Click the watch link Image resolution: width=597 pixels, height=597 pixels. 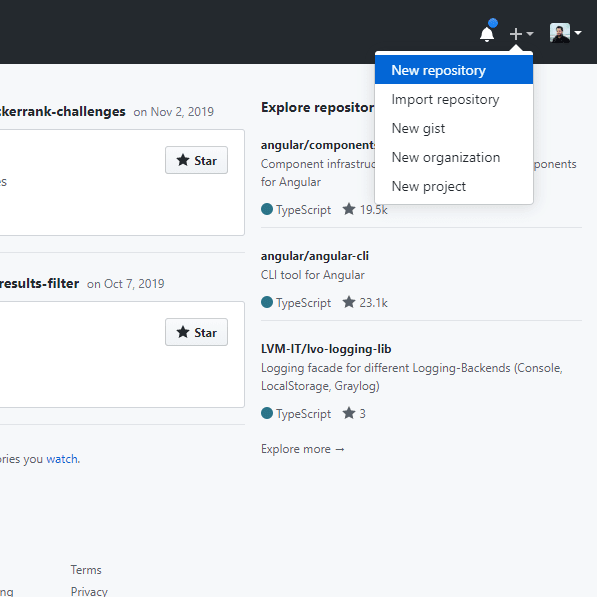point(62,459)
